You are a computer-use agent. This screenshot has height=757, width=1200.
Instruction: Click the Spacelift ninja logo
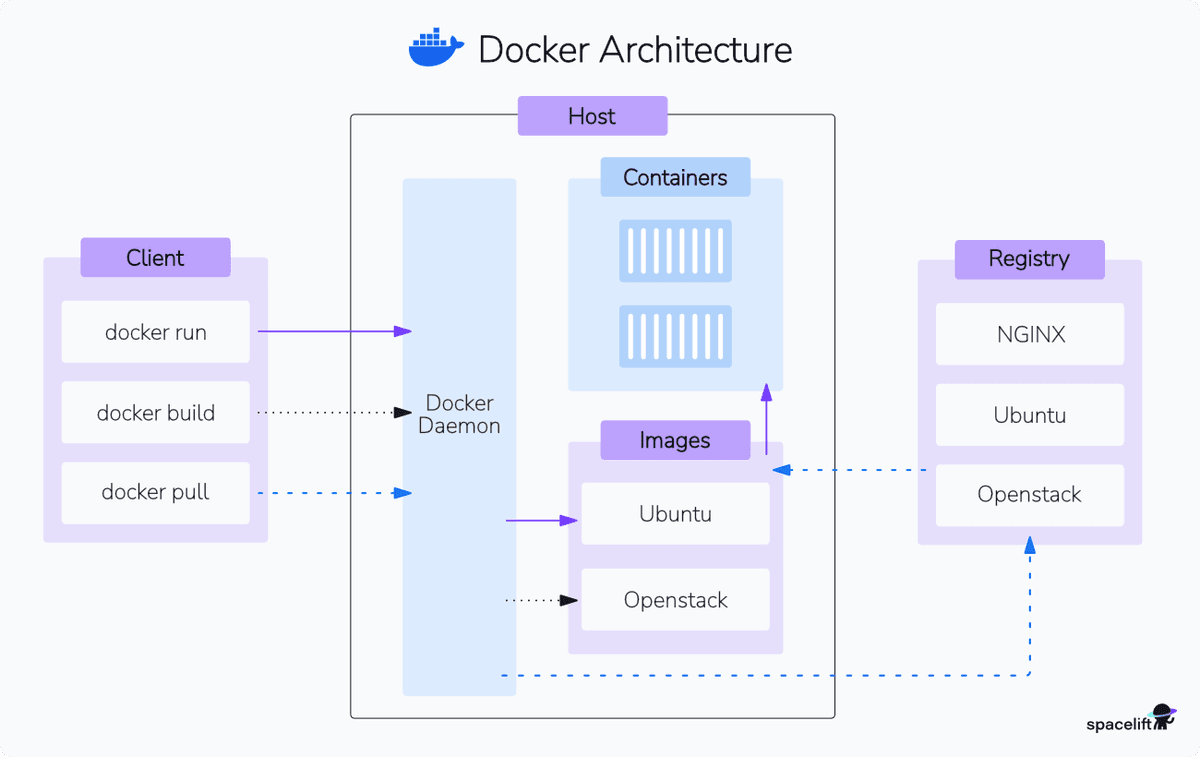click(1163, 716)
